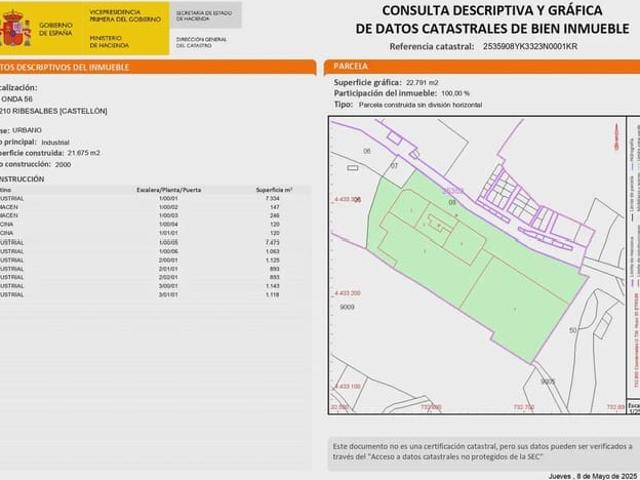Click the '2/00/01' table cell
The width and height of the screenshot is (640, 480).
pos(169,260)
